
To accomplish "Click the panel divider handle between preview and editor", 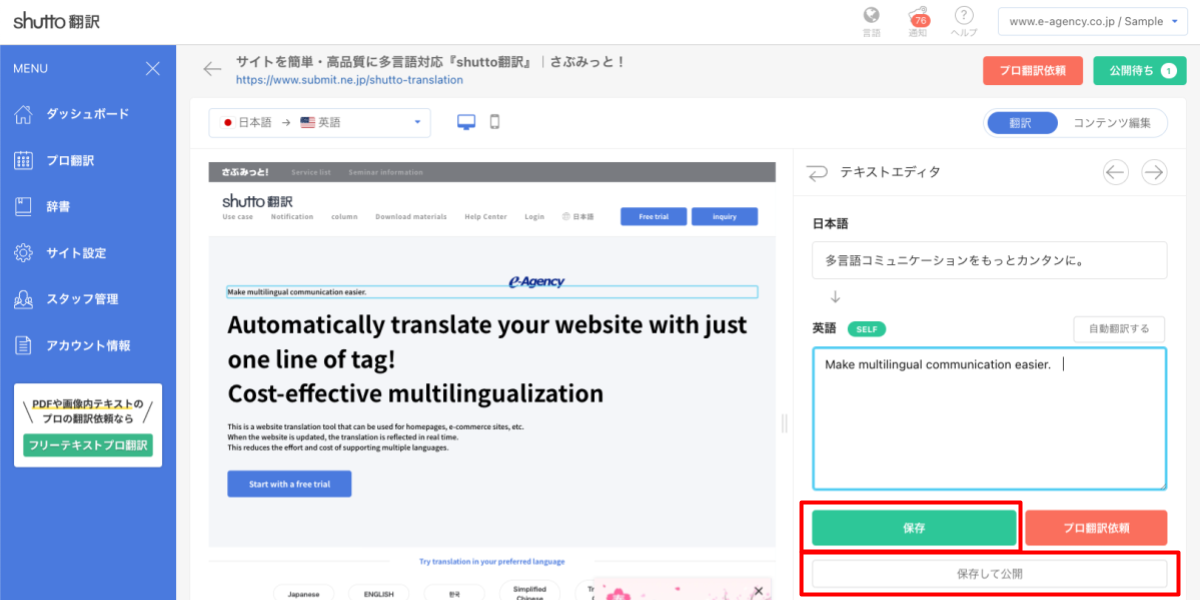I will pos(784,424).
